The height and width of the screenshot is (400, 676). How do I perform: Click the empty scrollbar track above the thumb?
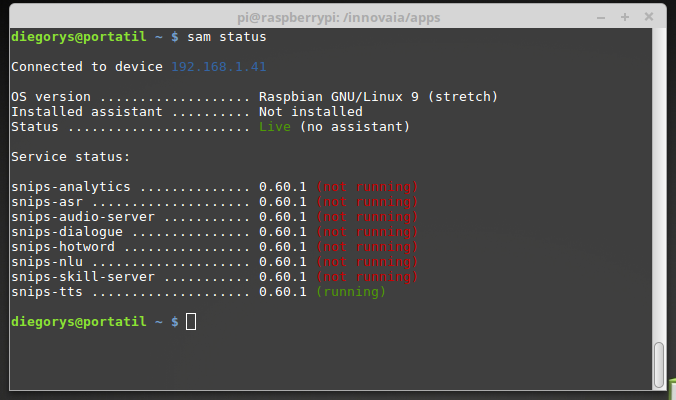click(658, 180)
